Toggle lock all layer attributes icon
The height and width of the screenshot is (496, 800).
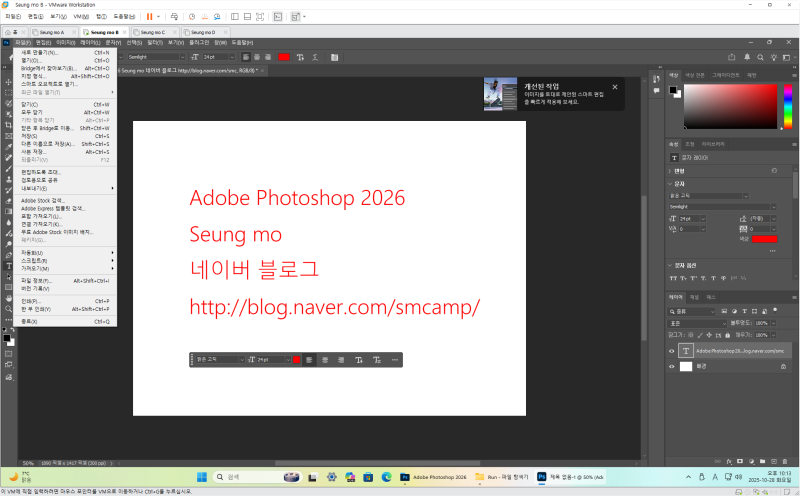tap(728, 335)
